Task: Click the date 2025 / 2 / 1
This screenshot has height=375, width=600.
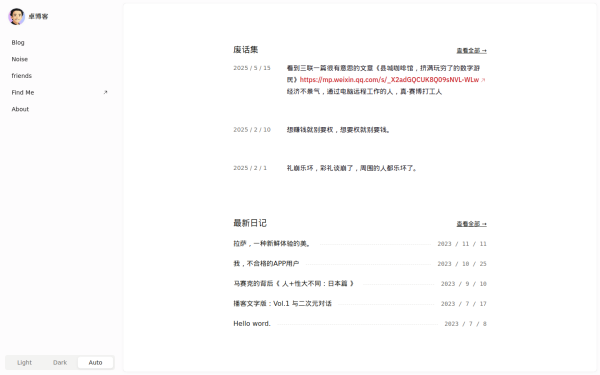Action: [x=250, y=168]
